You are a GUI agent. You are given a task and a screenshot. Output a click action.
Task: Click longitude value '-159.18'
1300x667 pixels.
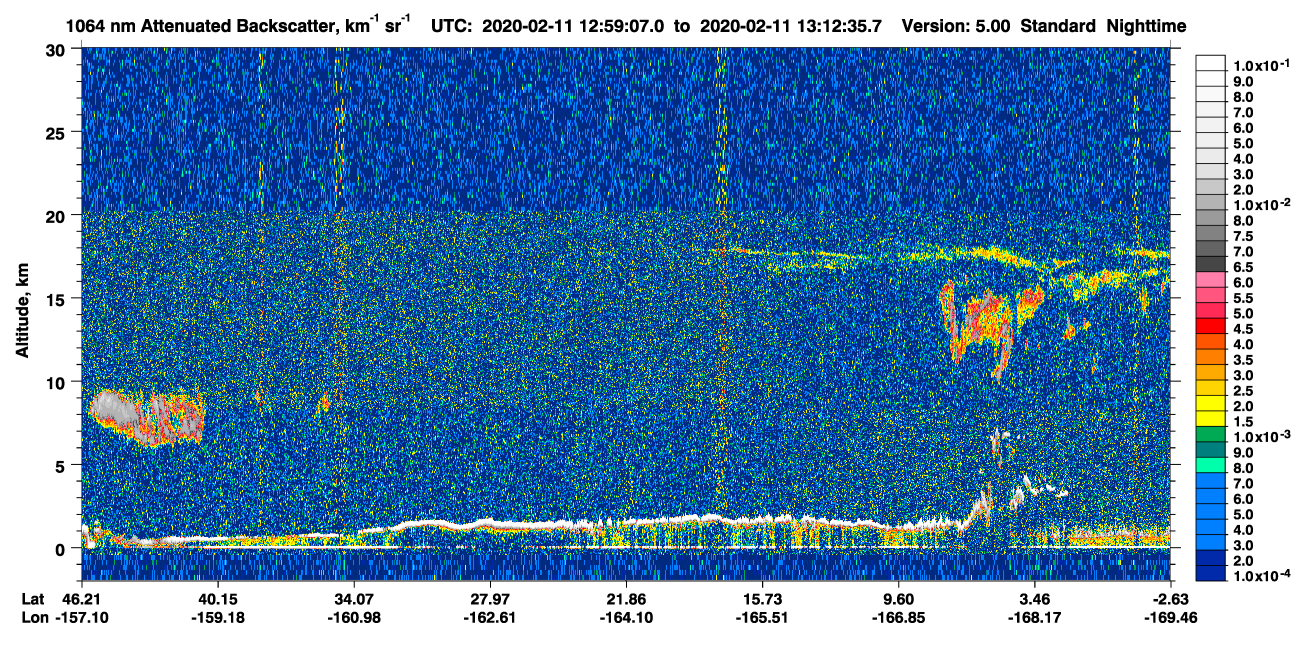click(217, 617)
